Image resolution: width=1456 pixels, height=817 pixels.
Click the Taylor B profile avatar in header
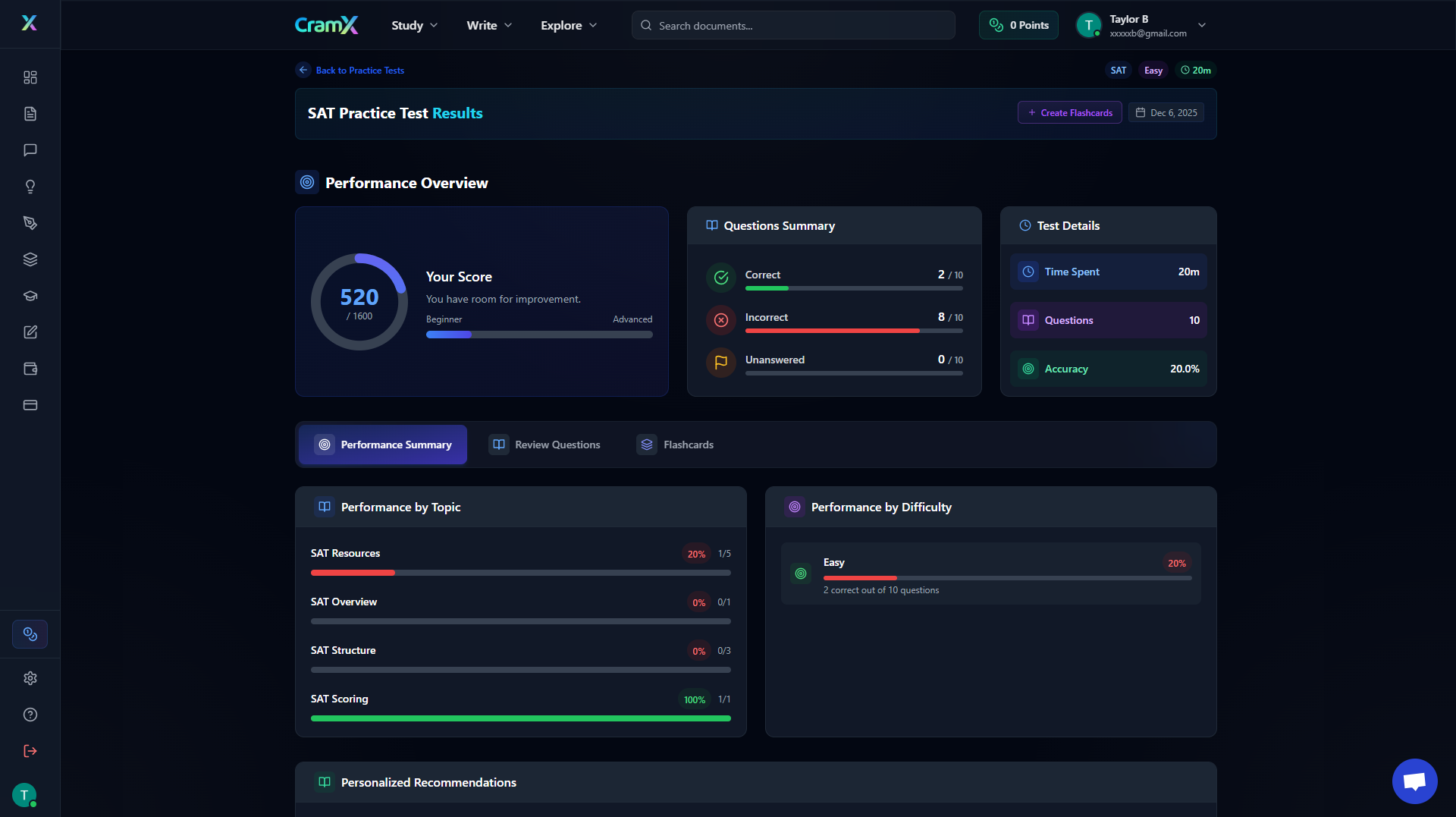click(1089, 25)
